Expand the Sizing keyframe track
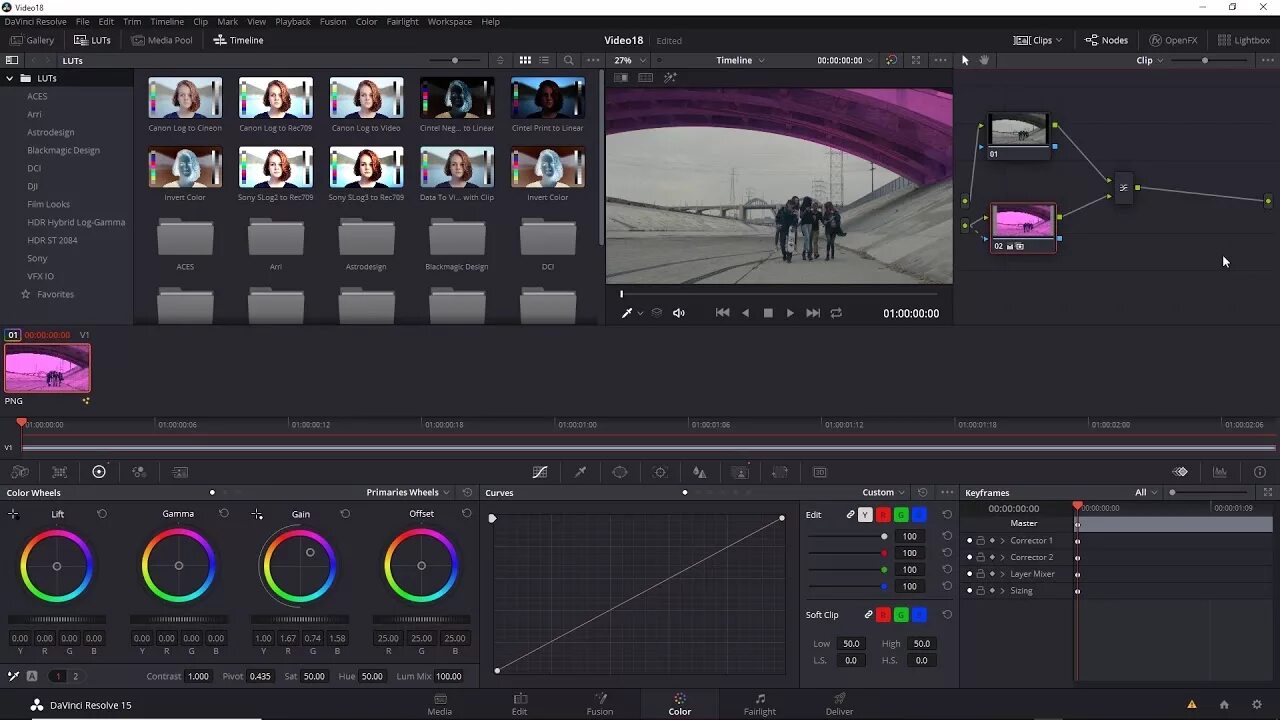The width and height of the screenshot is (1280, 720). click(x=1003, y=591)
